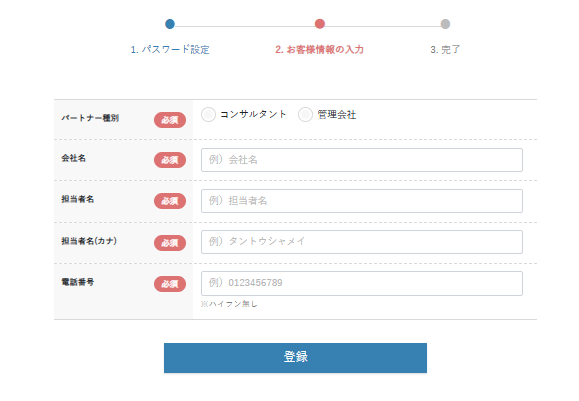Click the gray step 3 progress dot
The image size is (579, 401).
click(445, 24)
